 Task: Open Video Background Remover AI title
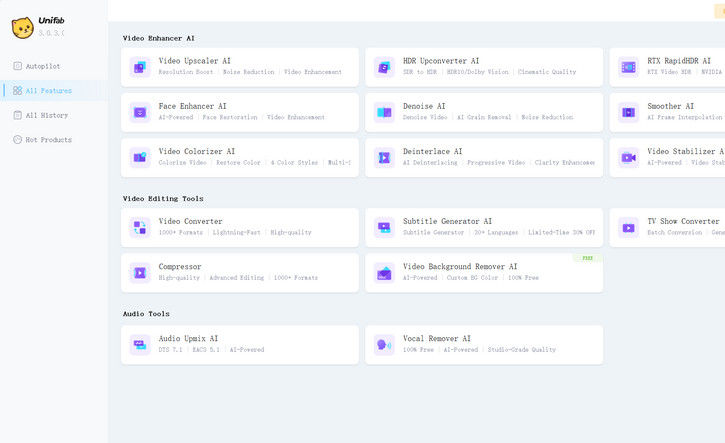460,267
